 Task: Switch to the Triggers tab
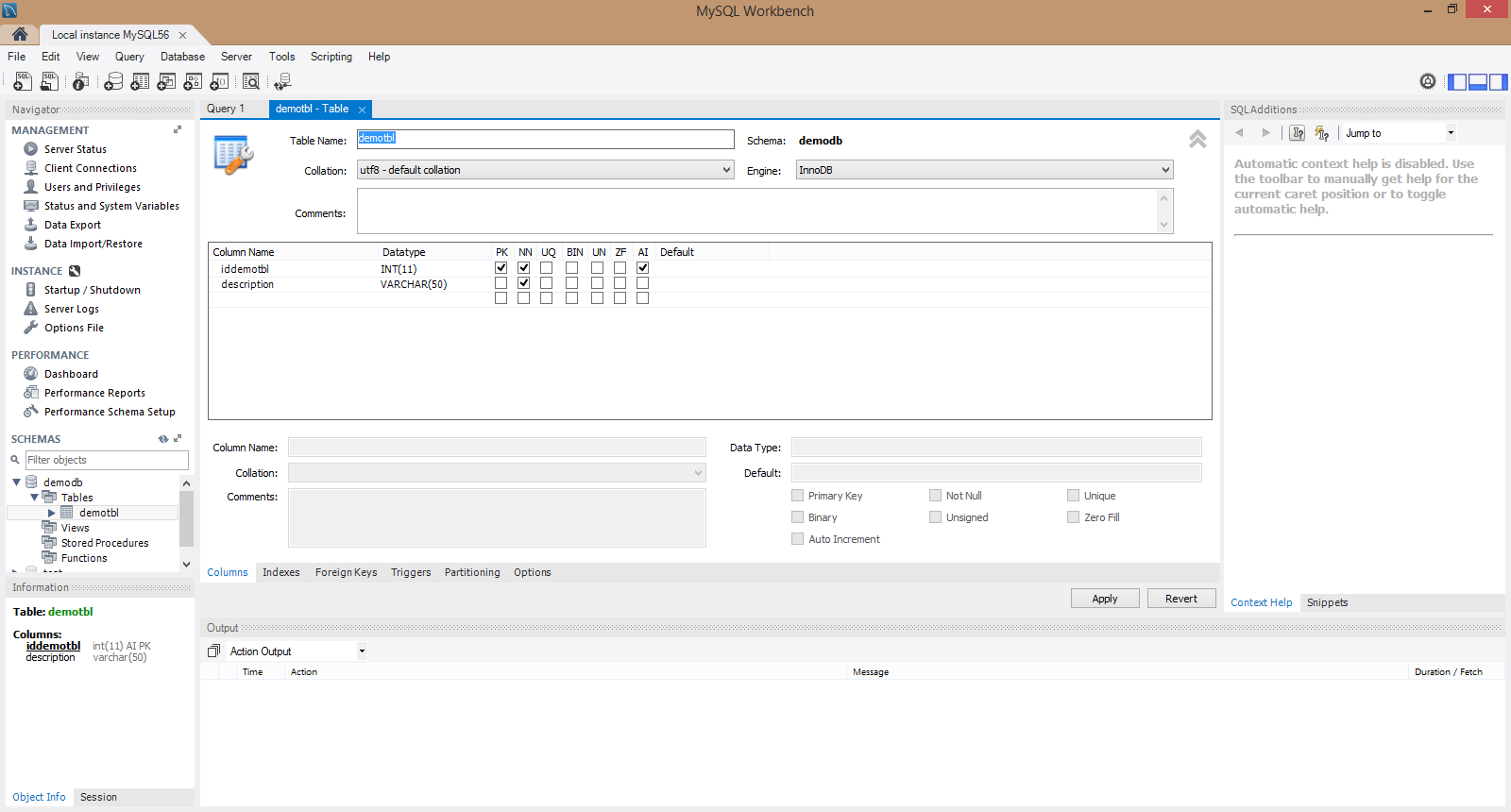tap(411, 572)
